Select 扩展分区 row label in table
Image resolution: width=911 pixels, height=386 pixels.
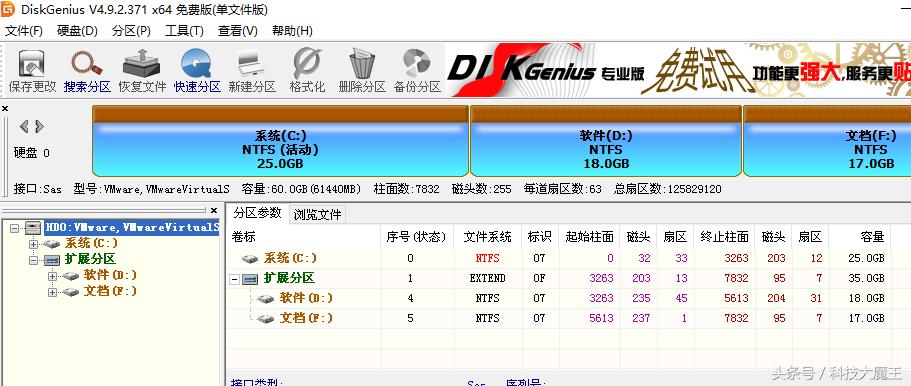(x=289, y=278)
